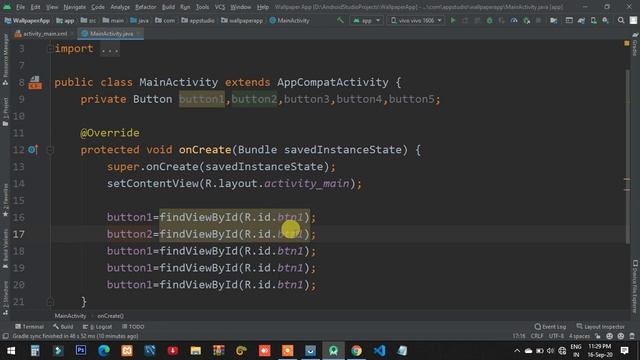Change CRLF line separator in status bar
The image size is (640, 360).
pos(537,336)
